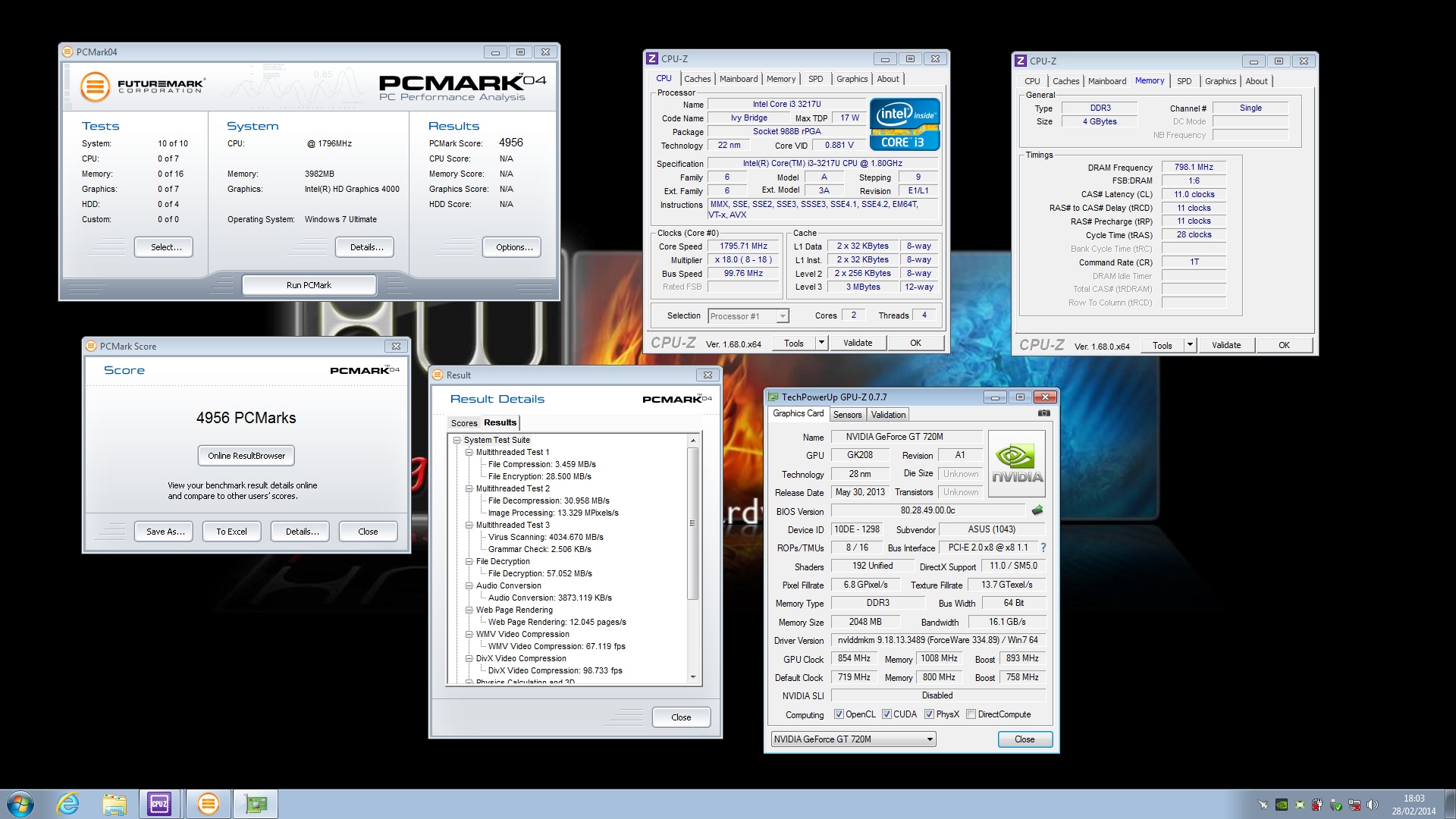
Task: Open Windows Start menu orb
Action: [20, 804]
